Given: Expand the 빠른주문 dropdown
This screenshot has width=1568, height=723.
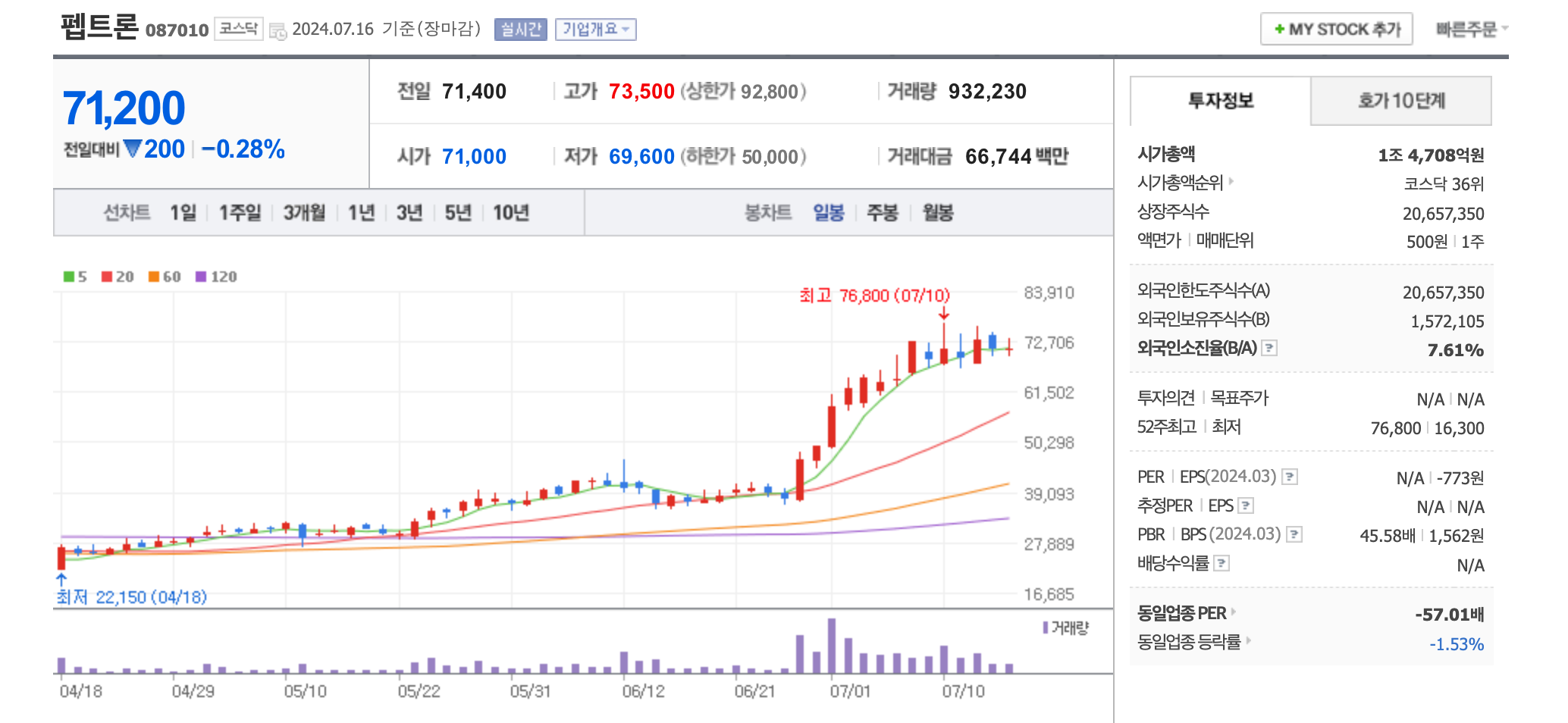Looking at the screenshot, I should pyautogui.click(x=1469, y=27).
